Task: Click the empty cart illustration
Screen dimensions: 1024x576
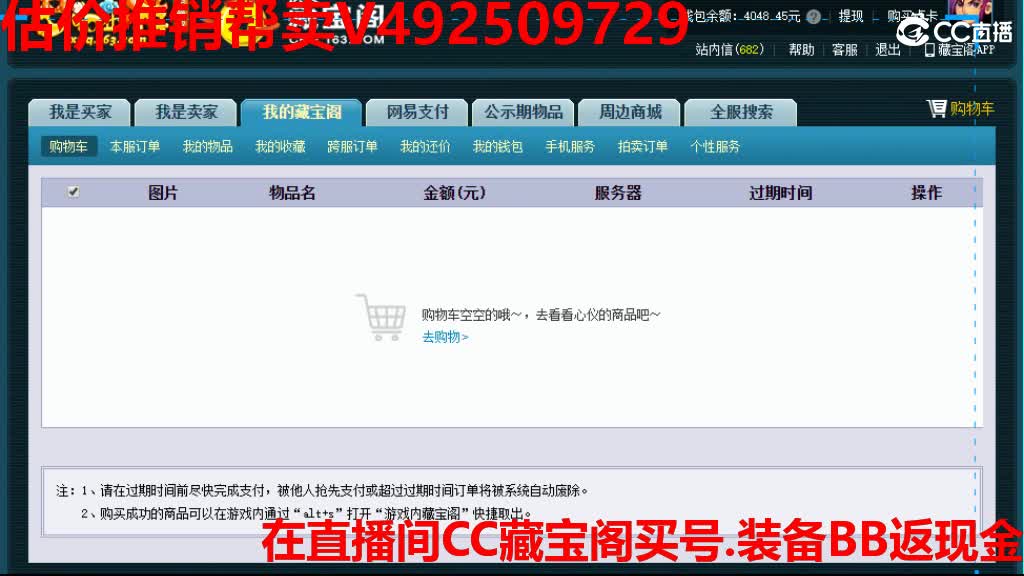Action: (x=381, y=317)
